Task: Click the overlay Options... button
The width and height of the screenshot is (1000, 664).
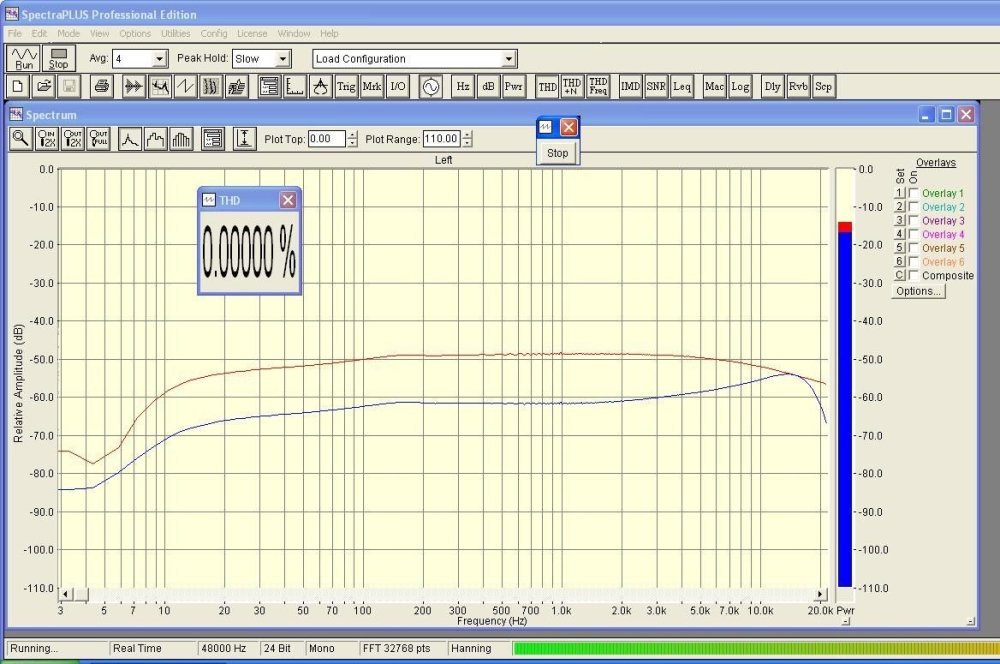Action: pyautogui.click(x=918, y=291)
